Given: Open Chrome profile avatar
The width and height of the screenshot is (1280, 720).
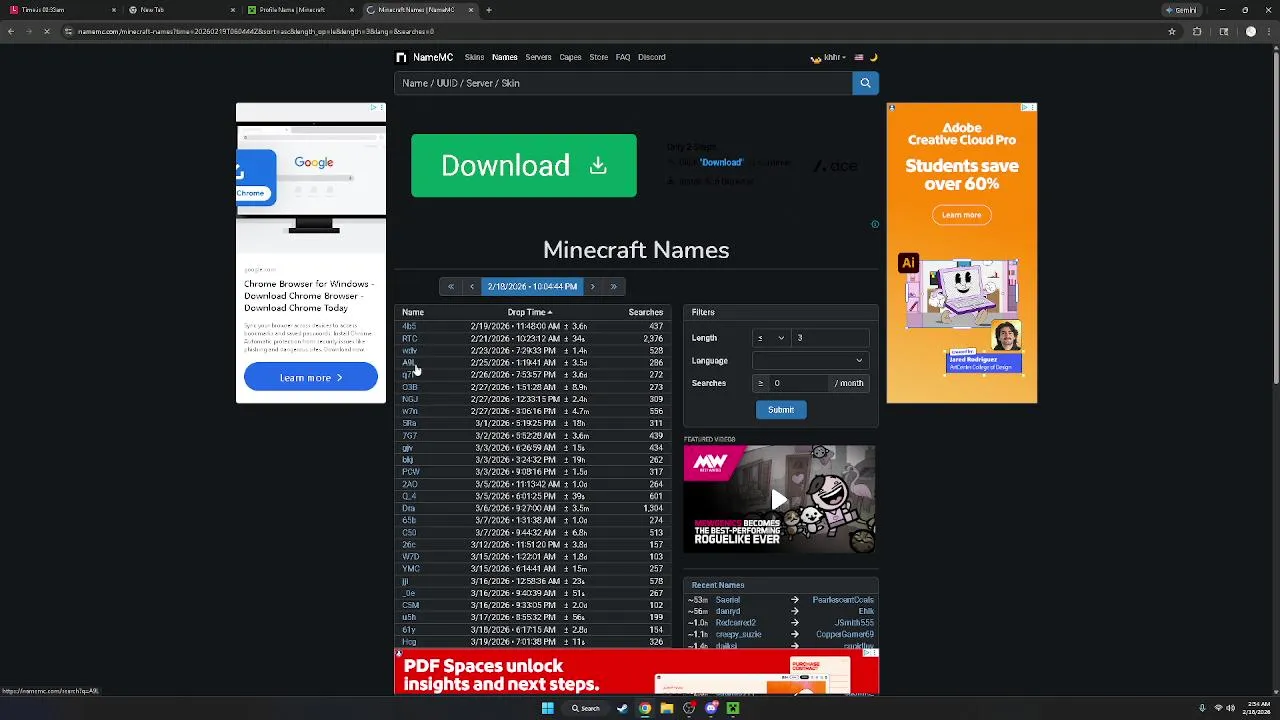Looking at the screenshot, I should [1250, 31].
